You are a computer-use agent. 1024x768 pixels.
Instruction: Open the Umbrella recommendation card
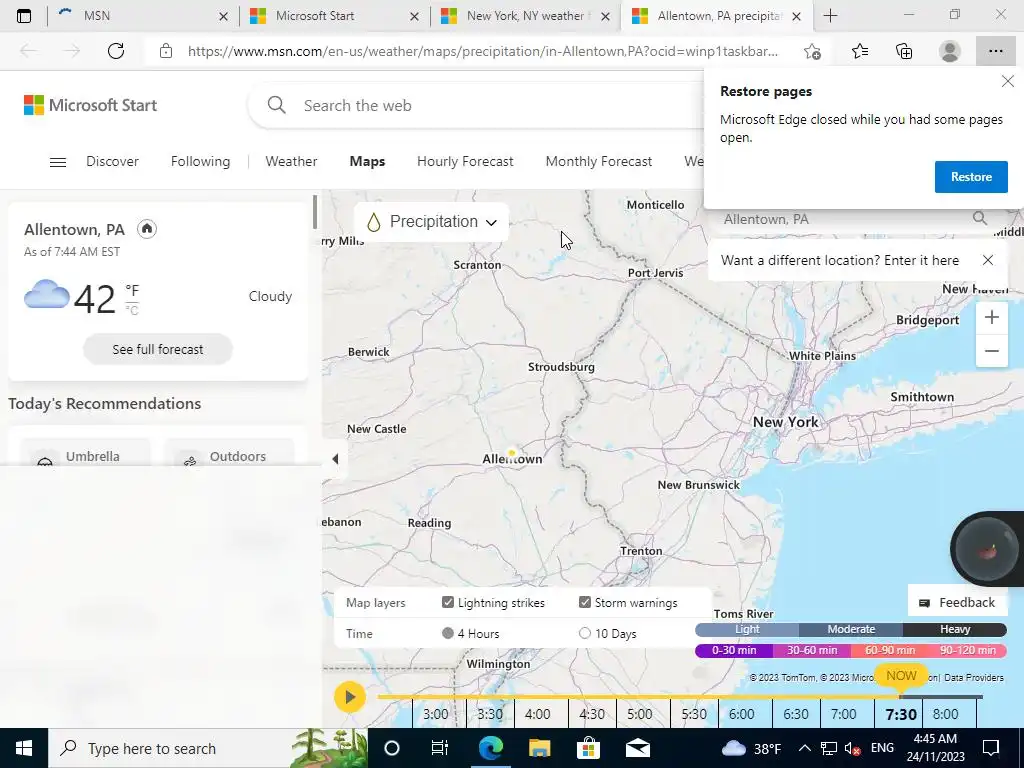click(86, 453)
